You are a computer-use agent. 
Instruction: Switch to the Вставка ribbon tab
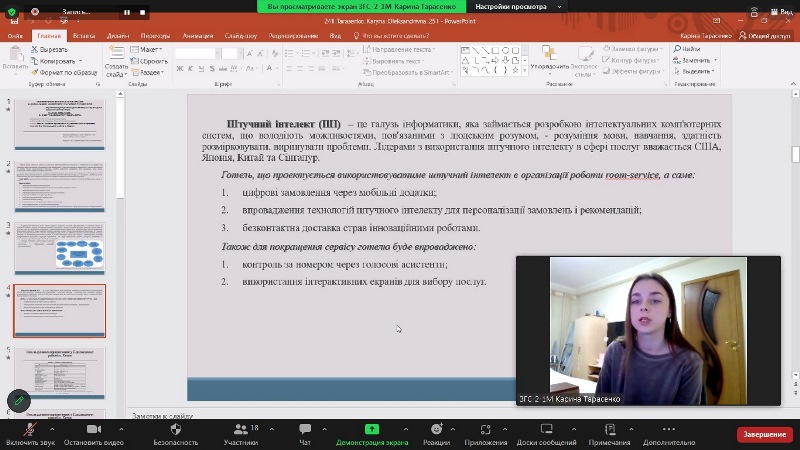coord(84,36)
